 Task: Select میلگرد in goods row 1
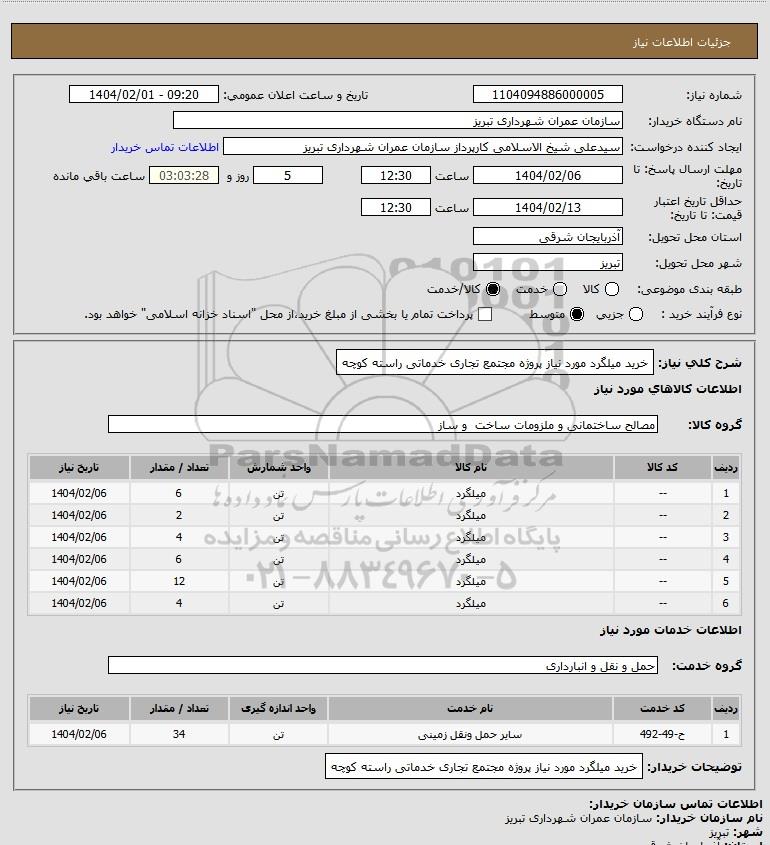[x=471, y=493]
